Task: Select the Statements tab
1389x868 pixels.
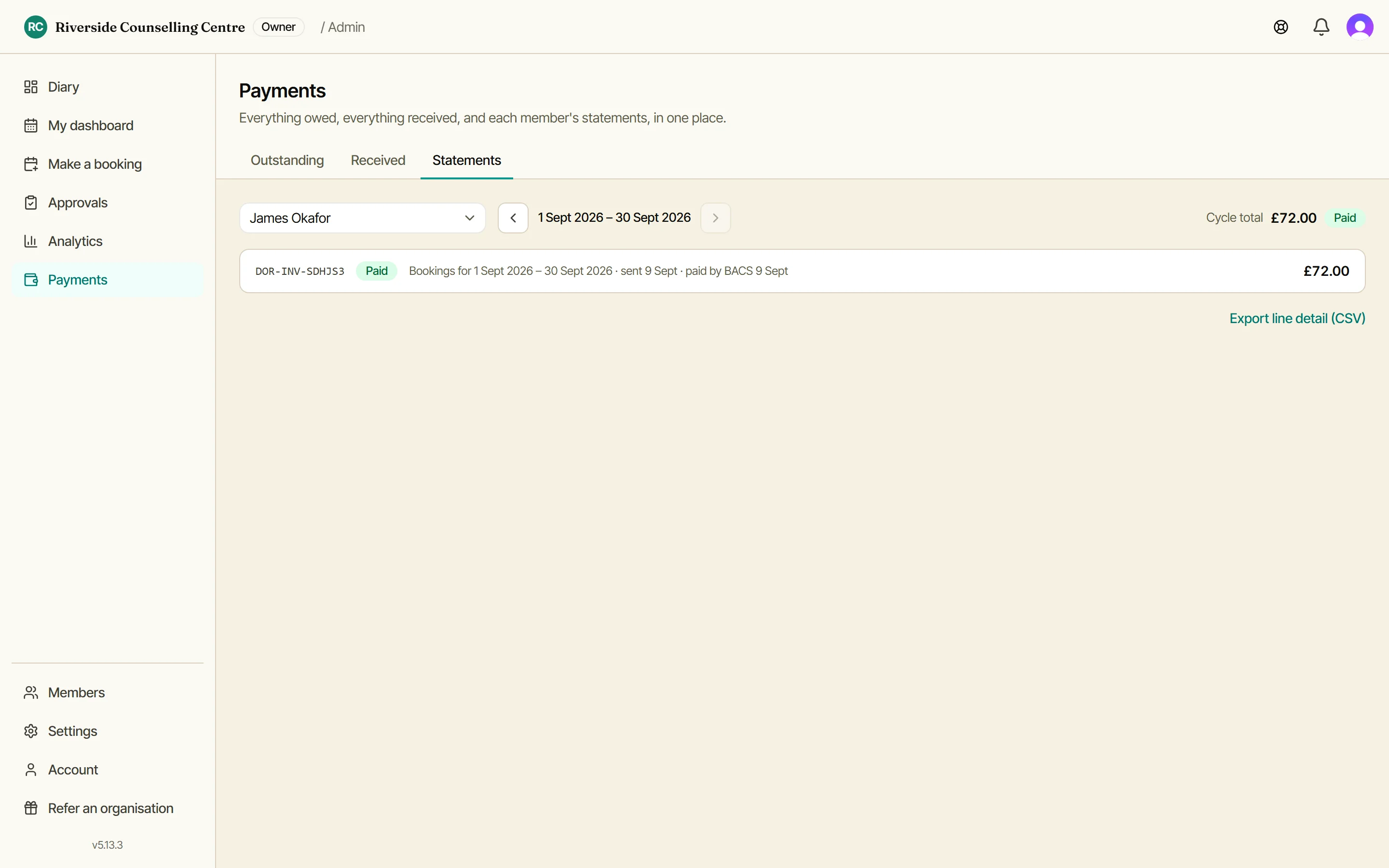Action: (467, 160)
